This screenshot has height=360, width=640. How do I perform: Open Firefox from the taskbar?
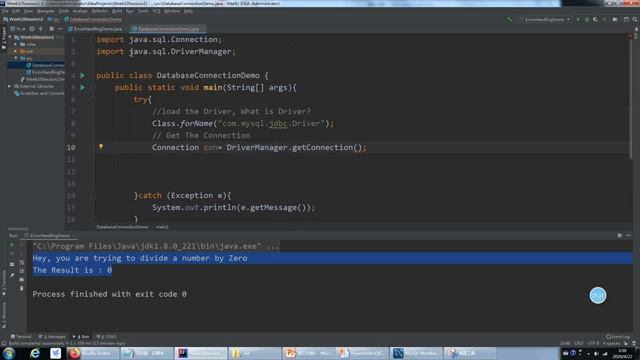click(x=93, y=353)
